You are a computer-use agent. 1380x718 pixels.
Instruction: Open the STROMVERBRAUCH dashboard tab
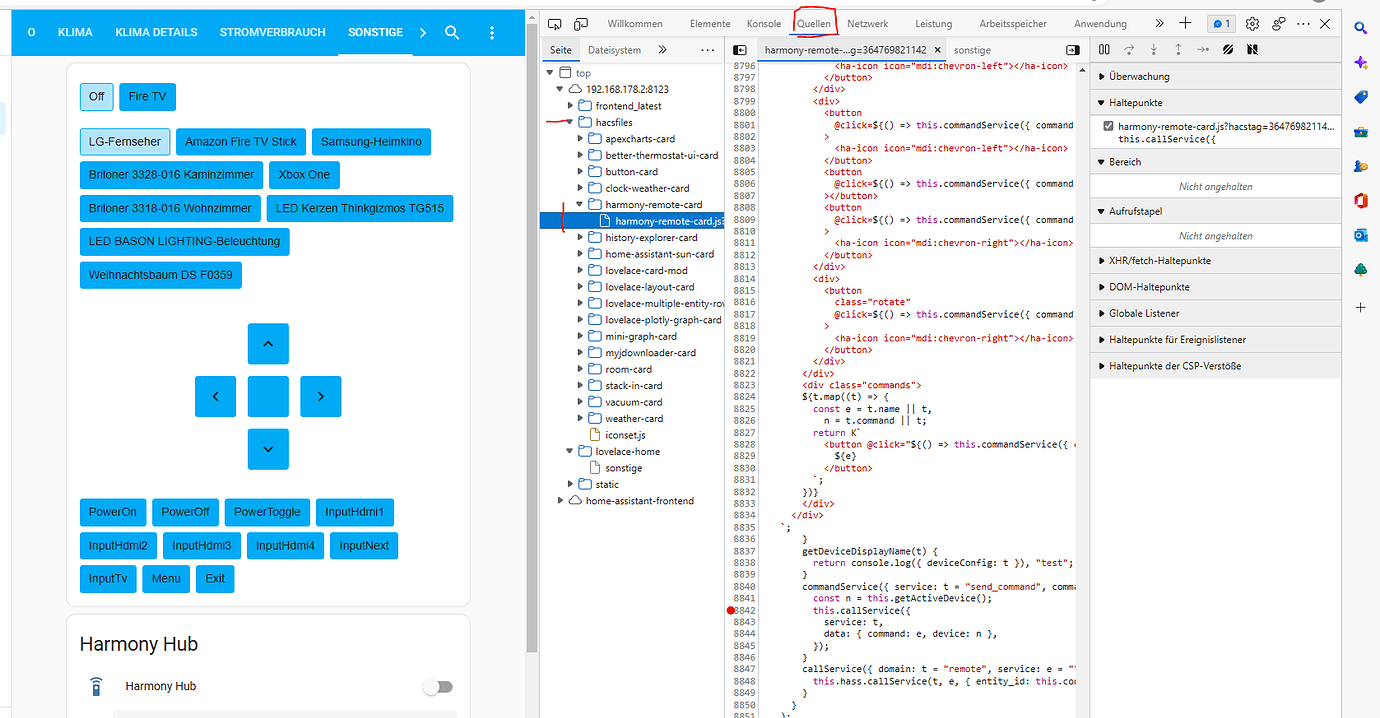pyautogui.click(x=272, y=32)
